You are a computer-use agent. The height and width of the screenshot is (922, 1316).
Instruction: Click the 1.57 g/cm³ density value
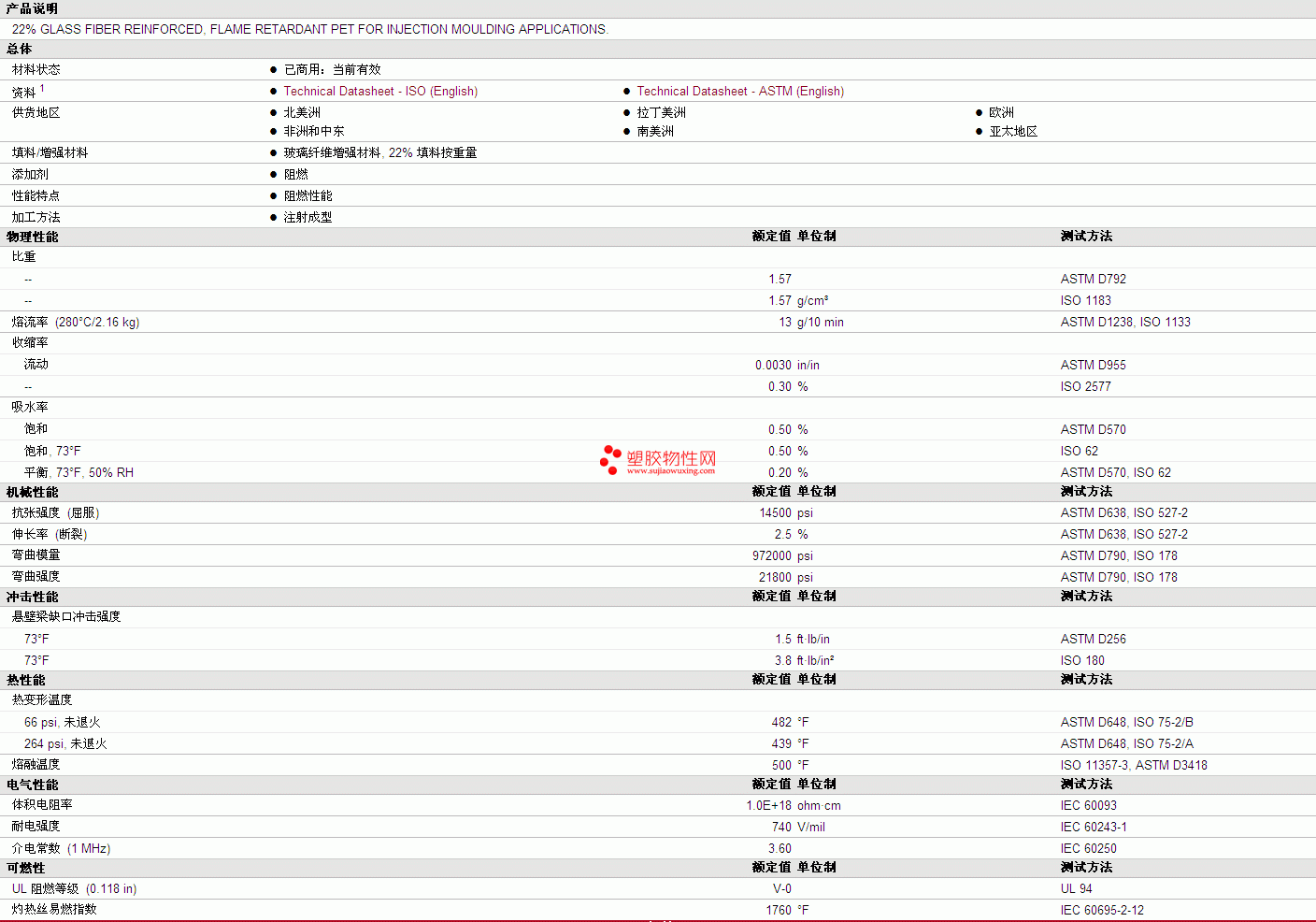point(799,300)
